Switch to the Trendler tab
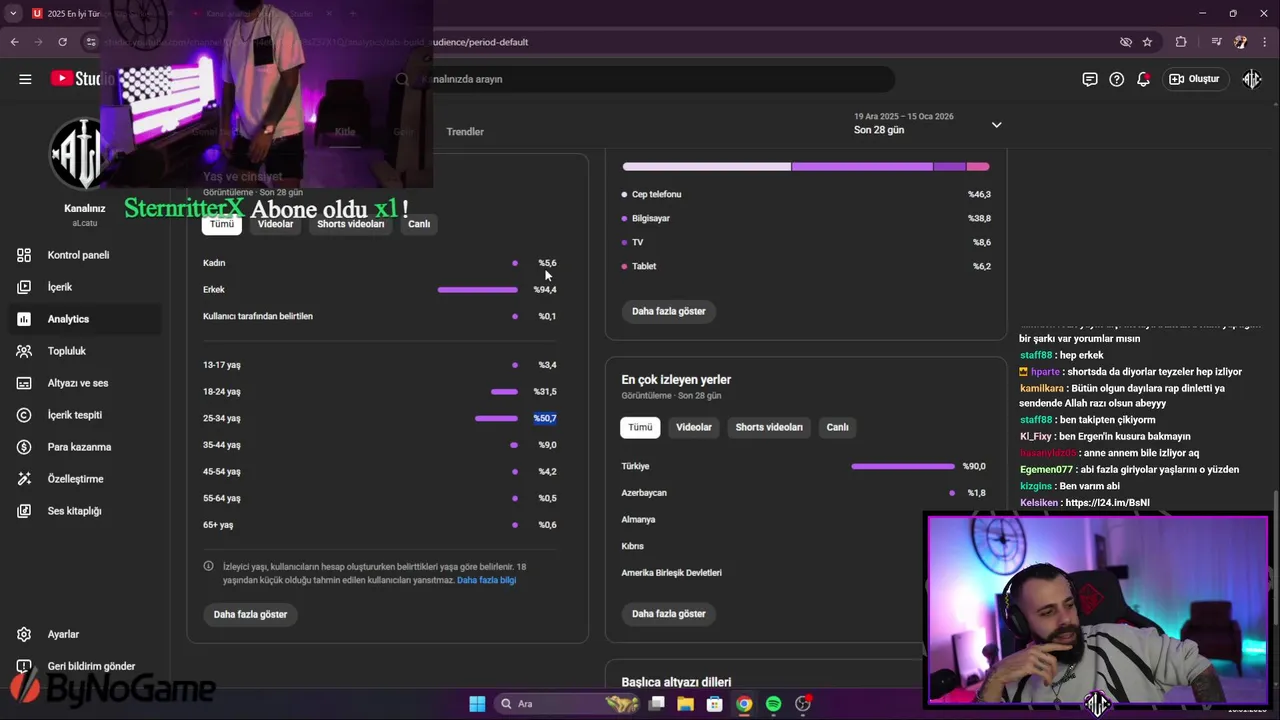This screenshot has width=1280, height=720. click(x=465, y=132)
